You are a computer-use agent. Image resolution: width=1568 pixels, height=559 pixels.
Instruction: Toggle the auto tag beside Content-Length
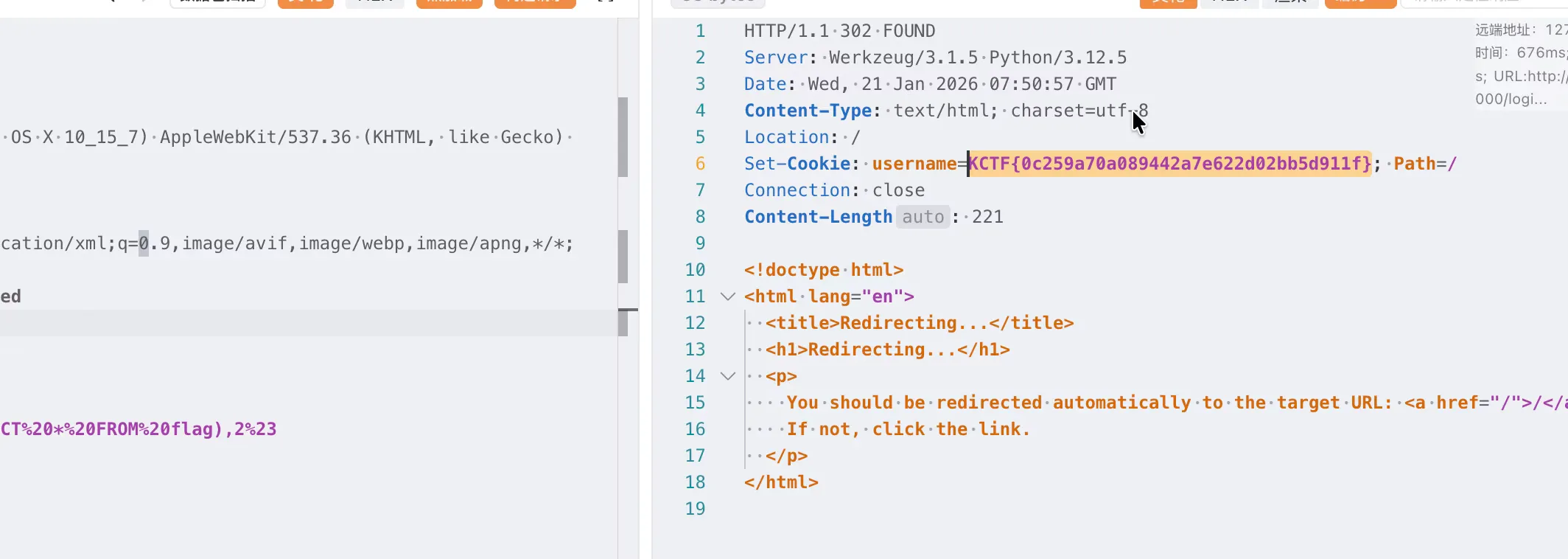pyautogui.click(x=923, y=217)
